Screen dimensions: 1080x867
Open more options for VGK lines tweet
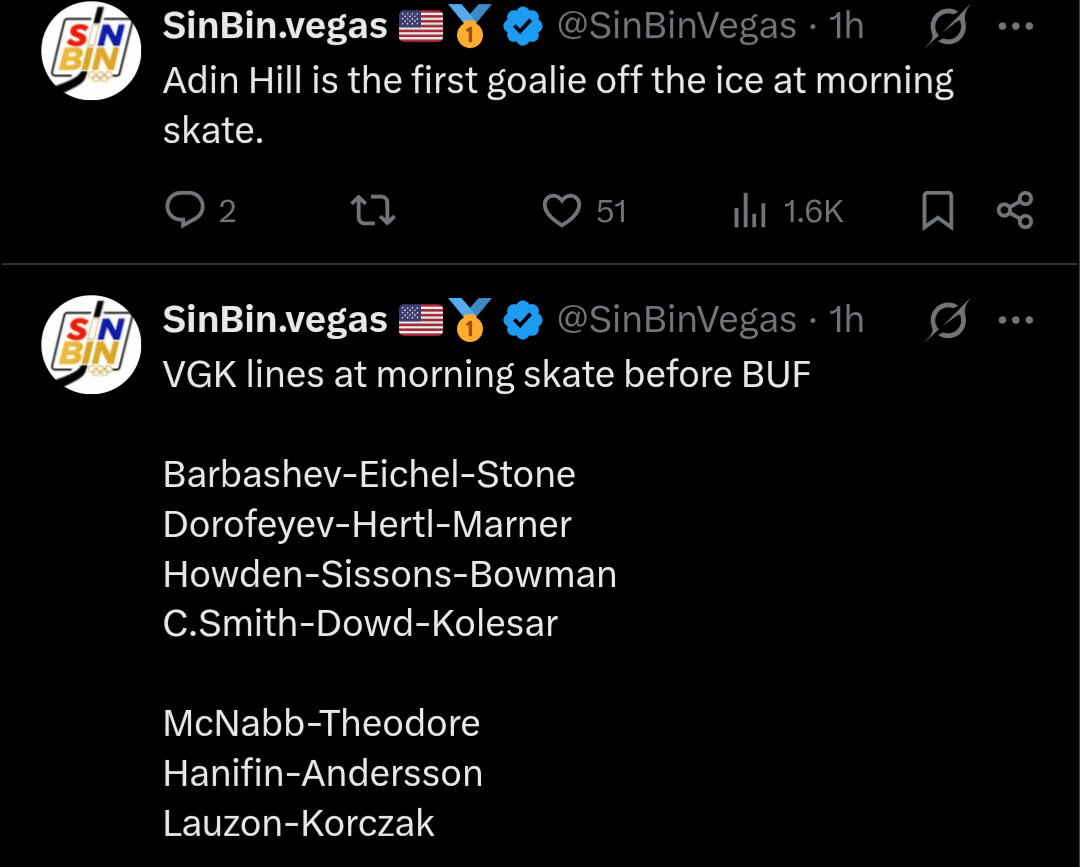click(x=1015, y=320)
